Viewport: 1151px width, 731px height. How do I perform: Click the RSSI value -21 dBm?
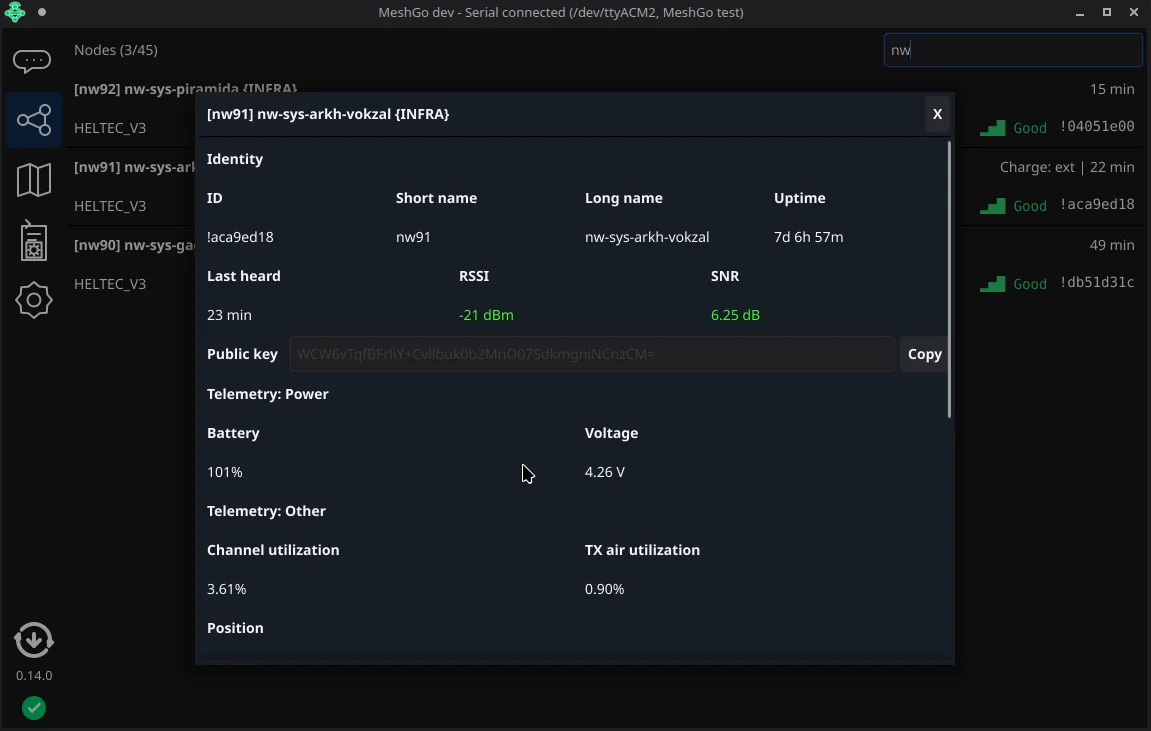tap(486, 315)
